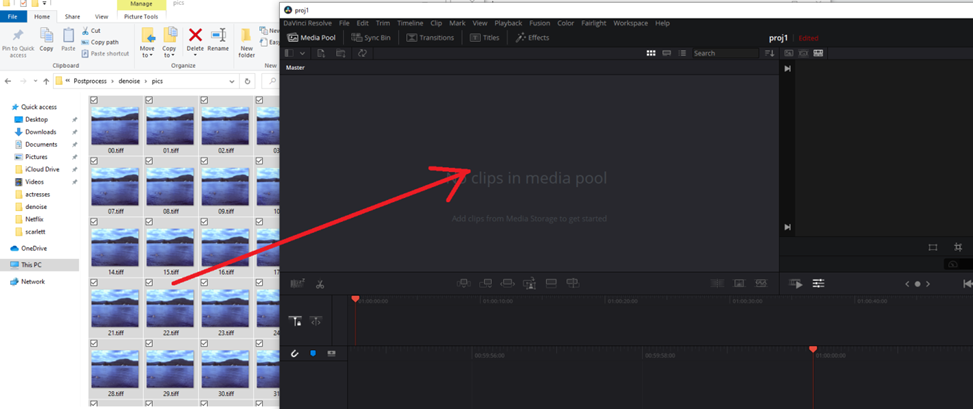Click Pin to Quick access in Explorer
This screenshot has width=973, height=409.
coord(18,43)
